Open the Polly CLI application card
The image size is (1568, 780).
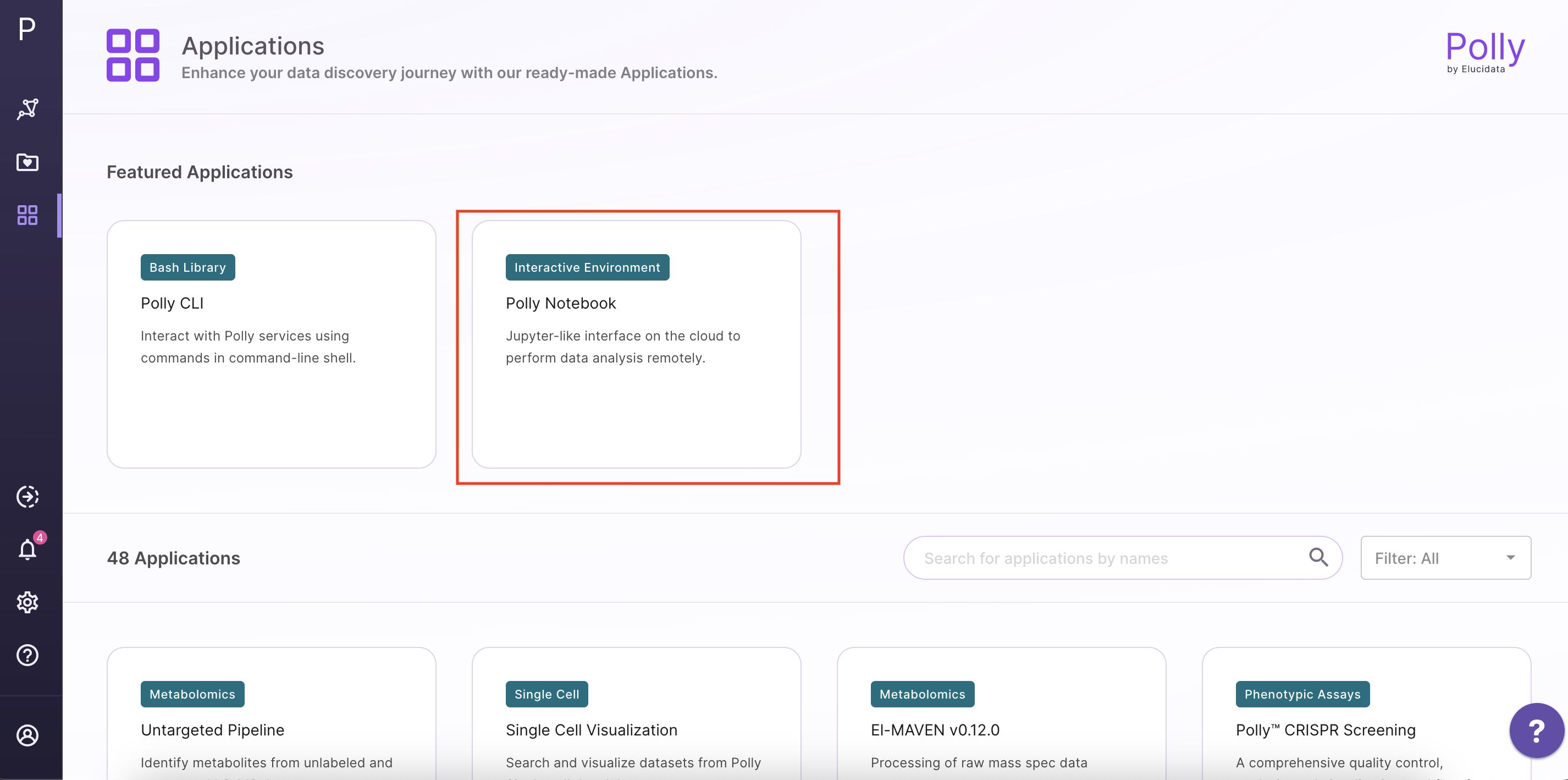pos(272,344)
